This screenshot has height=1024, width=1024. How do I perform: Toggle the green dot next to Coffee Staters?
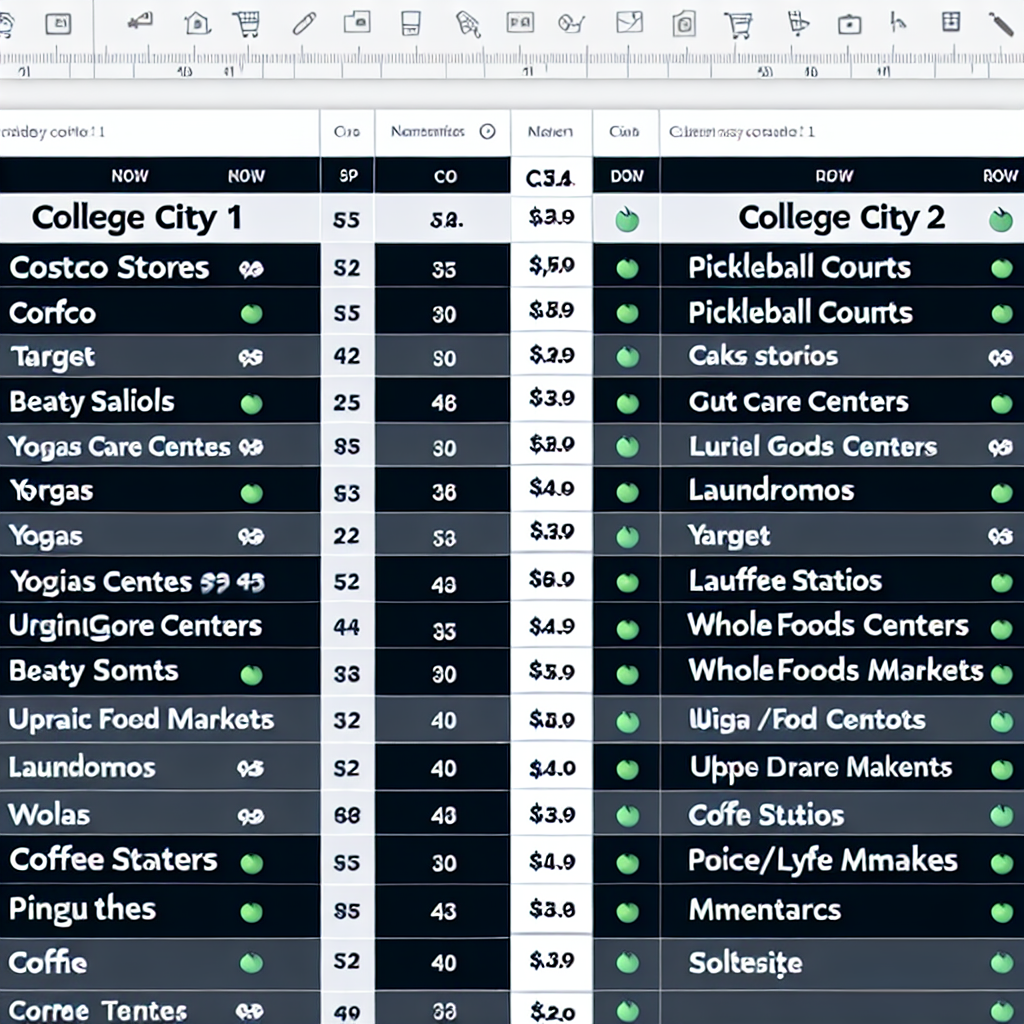(251, 863)
